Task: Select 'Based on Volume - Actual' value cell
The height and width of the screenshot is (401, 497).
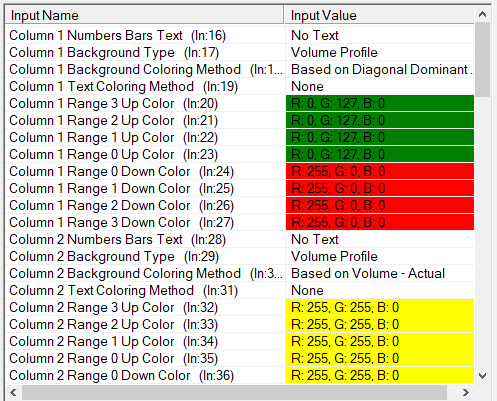Action: 380,273
